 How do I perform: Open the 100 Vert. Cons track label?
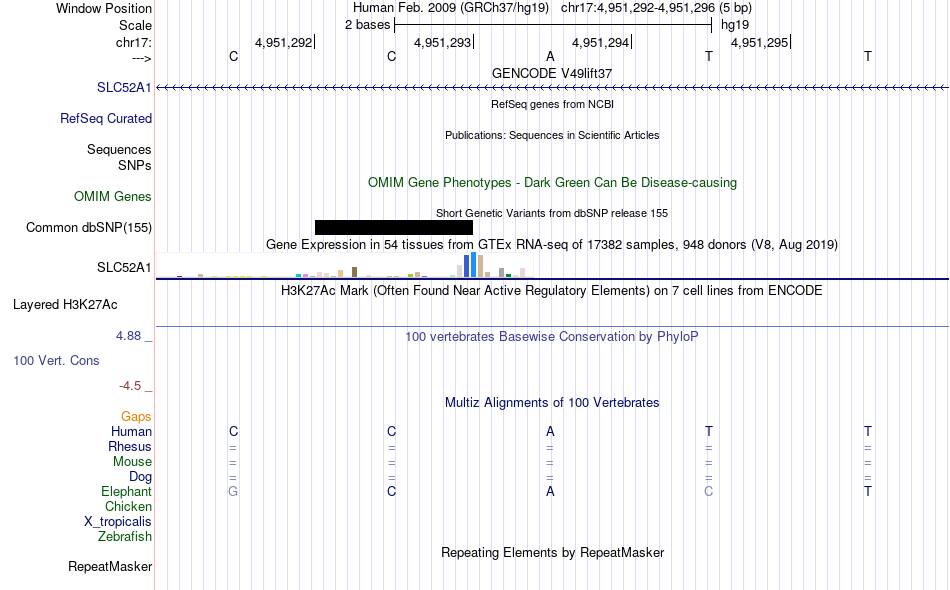[x=56, y=361]
